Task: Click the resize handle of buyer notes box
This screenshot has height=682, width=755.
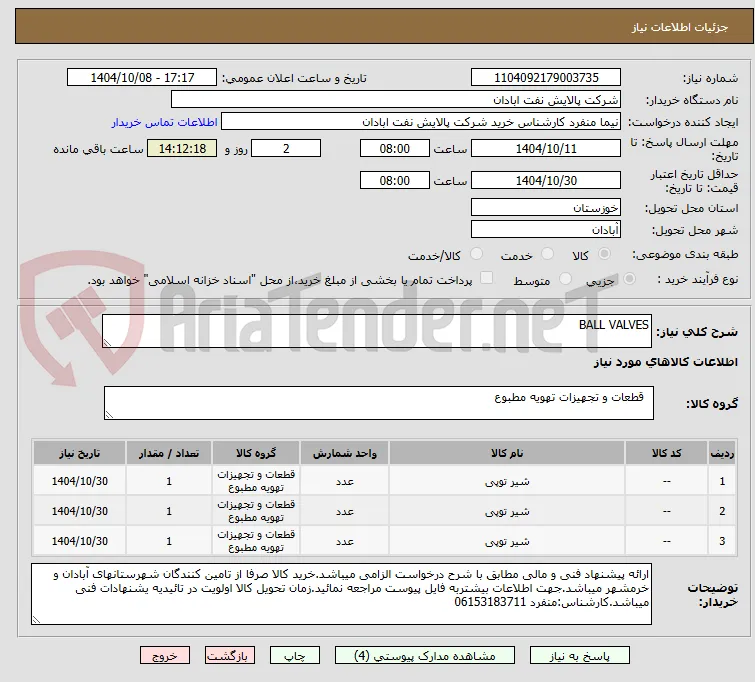Action: 36,620
